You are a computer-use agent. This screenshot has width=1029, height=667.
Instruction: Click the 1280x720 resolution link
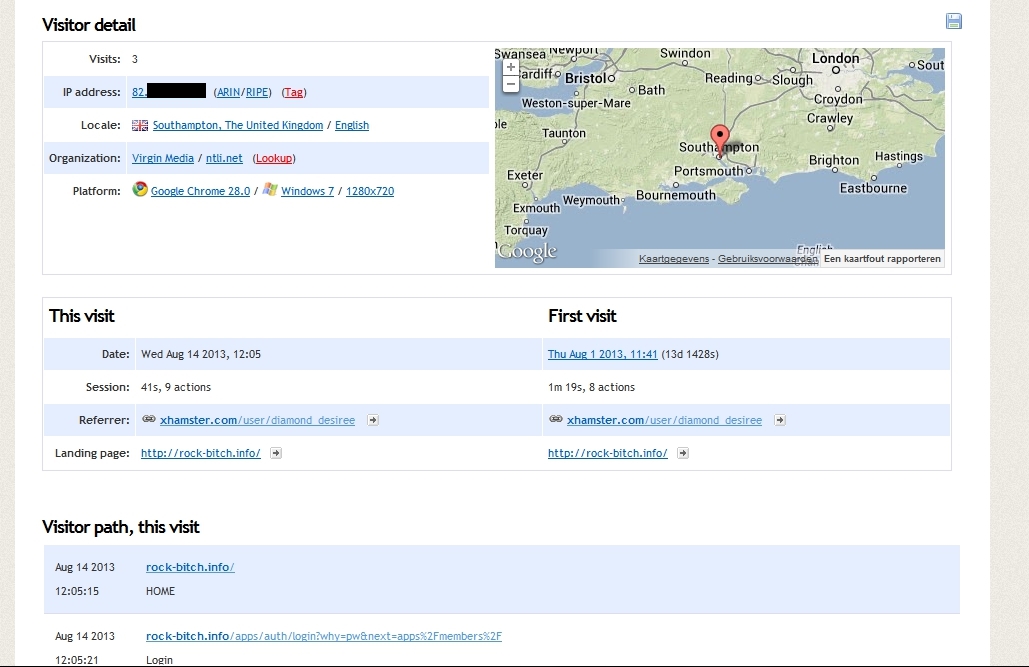point(369,191)
